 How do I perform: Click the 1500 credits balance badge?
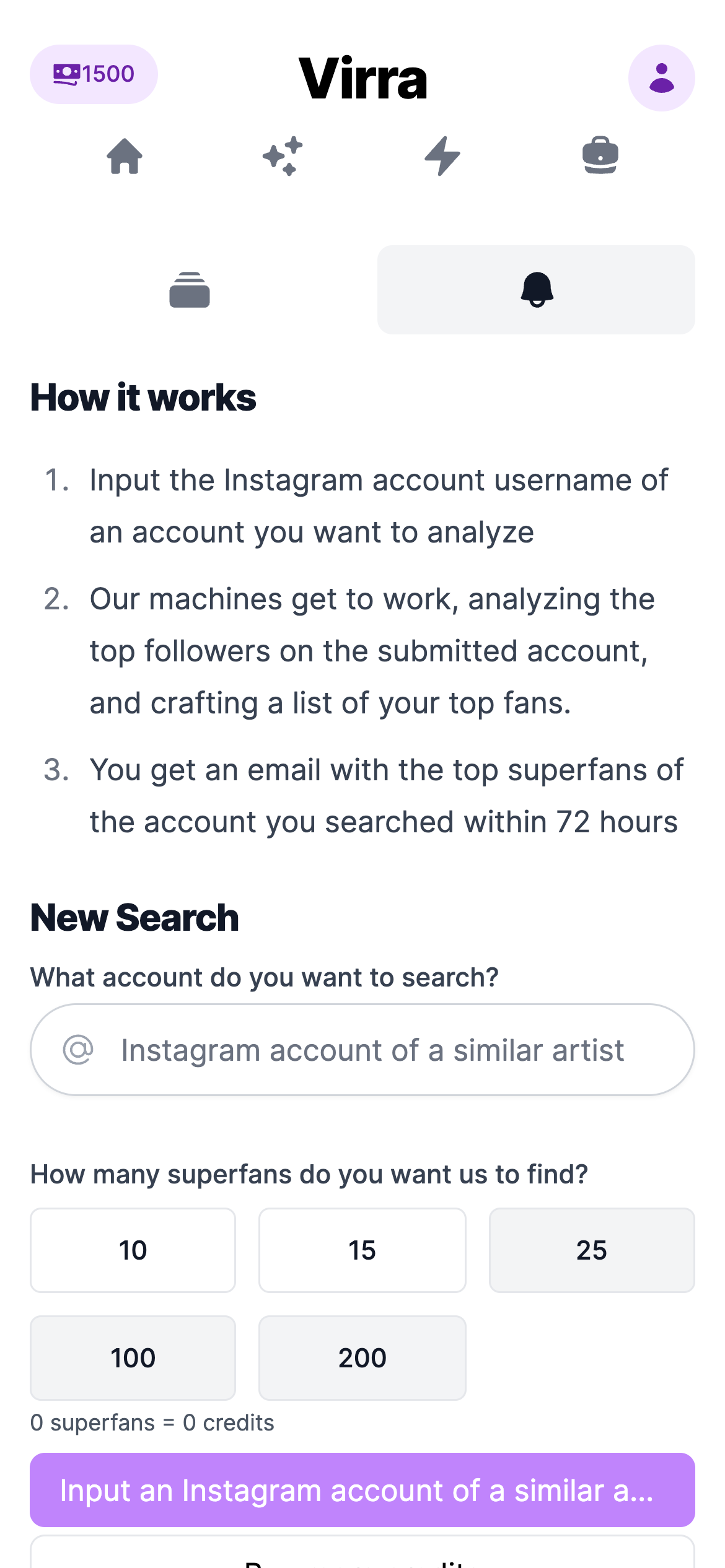click(x=94, y=74)
